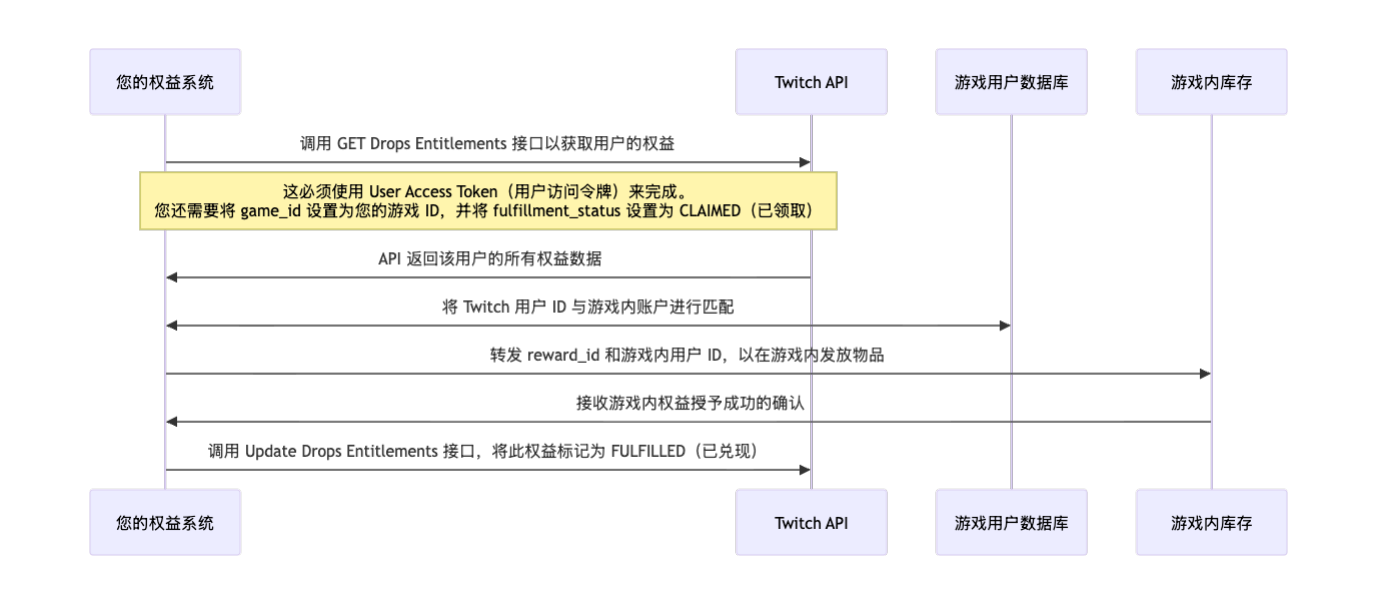Click the bottom Twitch API box
The width and height of the screenshot is (1376, 606).
811,522
